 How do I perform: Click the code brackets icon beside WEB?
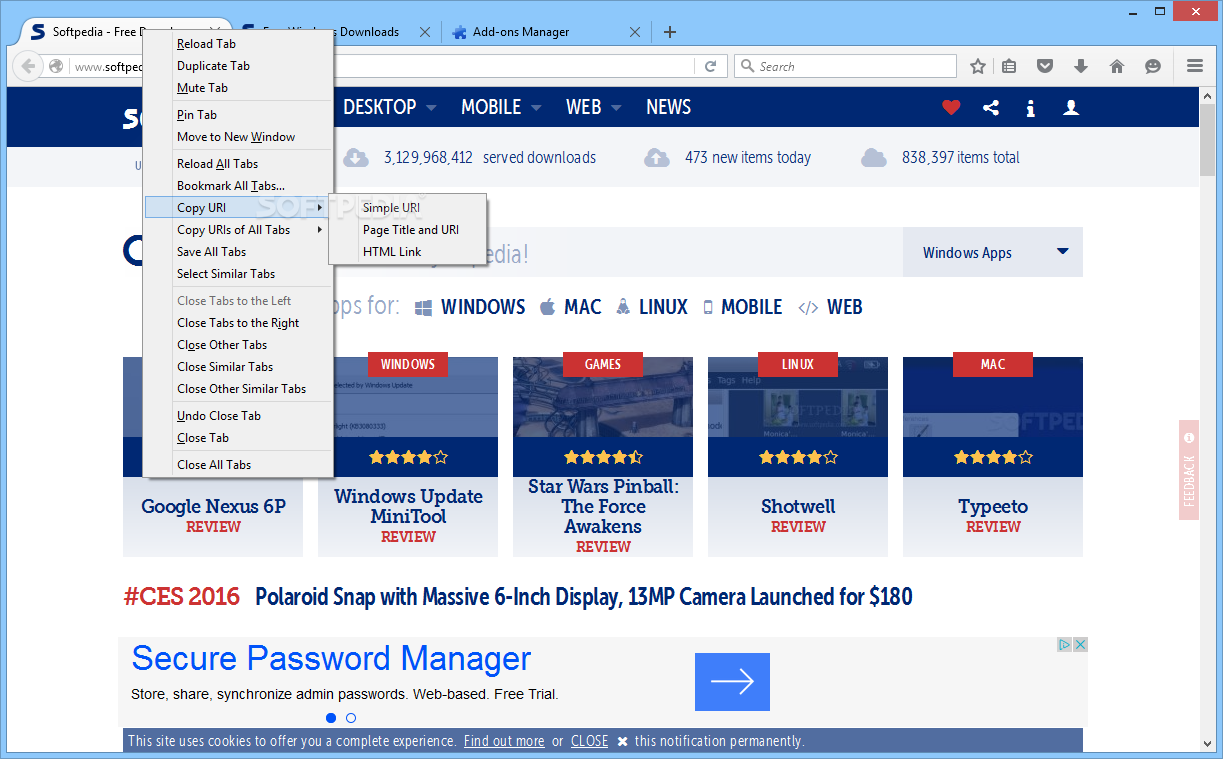808,308
